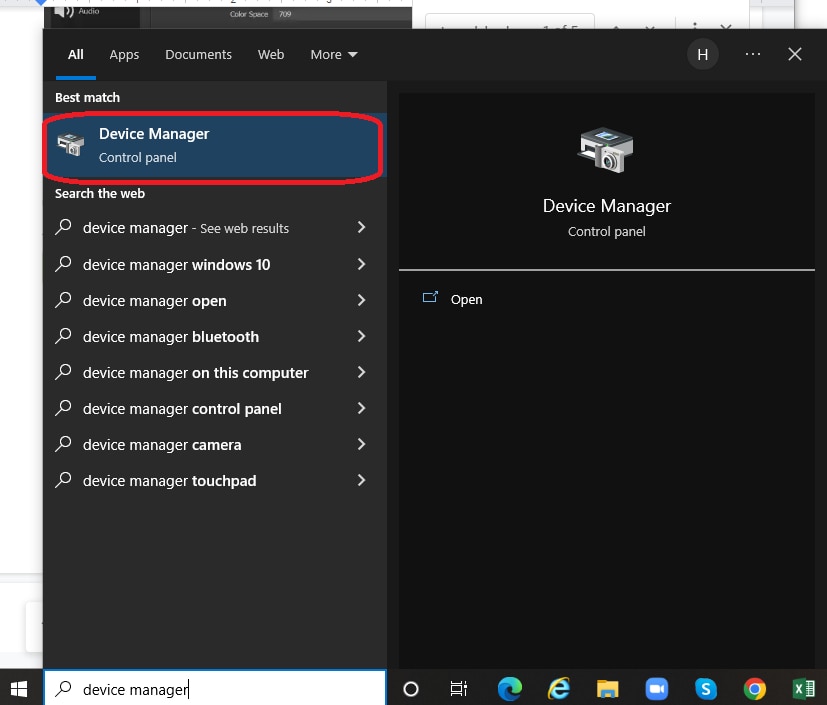Image resolution: width=827 pixels, height=705 pixels.
Task: Click search icon beside 'device manager touchpad'
Action: click(63, 479)
